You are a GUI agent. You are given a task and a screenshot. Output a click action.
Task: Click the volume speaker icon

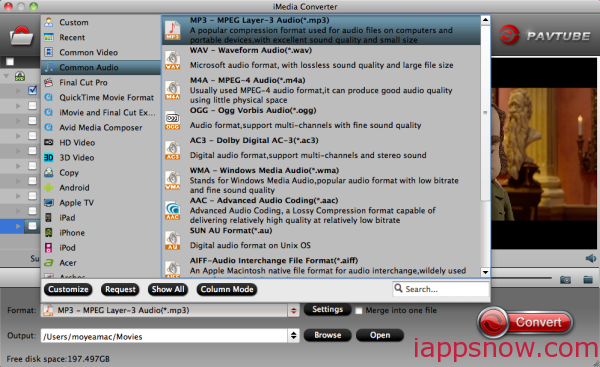pyautogui.click(x=590, y=258)
